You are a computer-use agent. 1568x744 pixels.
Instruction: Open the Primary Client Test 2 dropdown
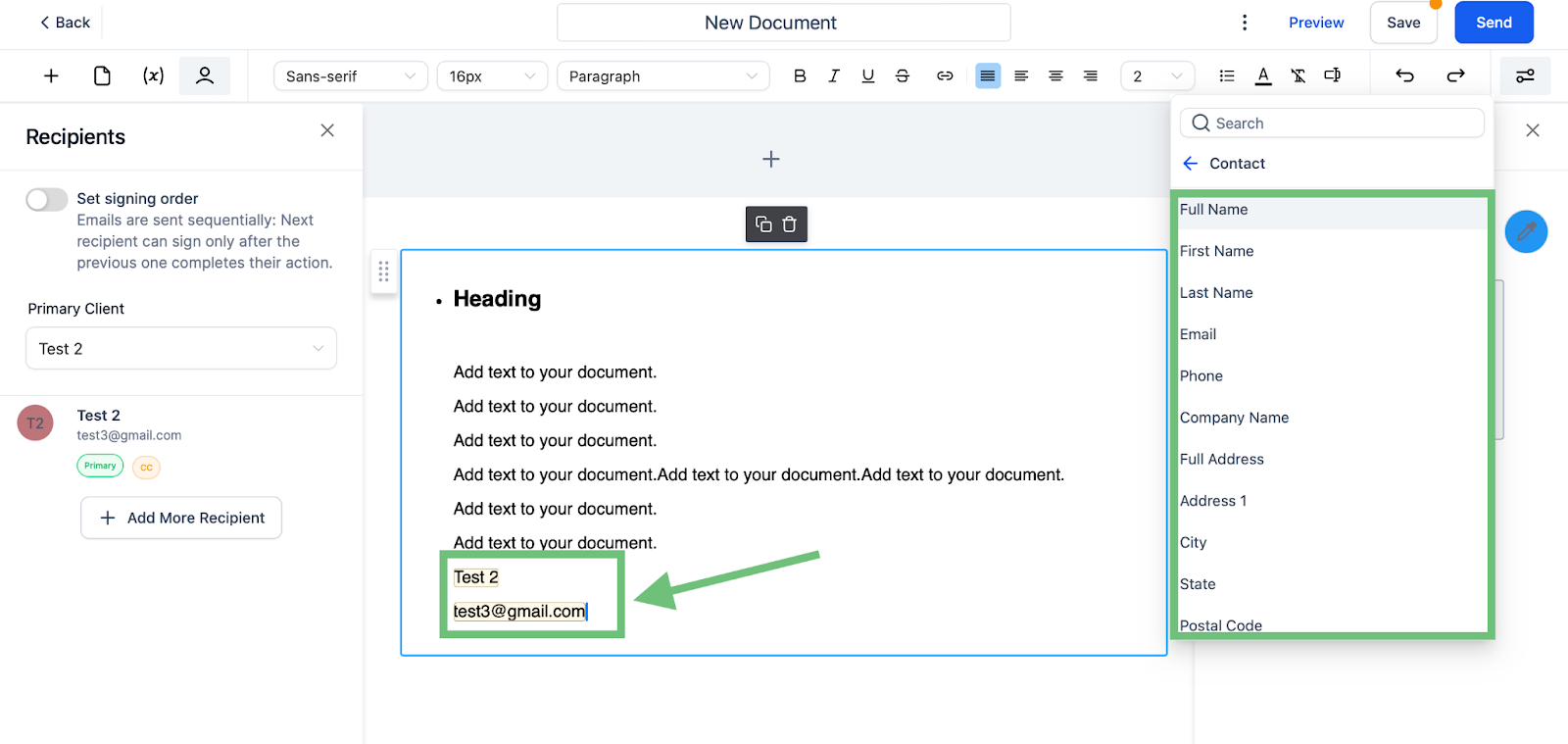pos(181,349)
